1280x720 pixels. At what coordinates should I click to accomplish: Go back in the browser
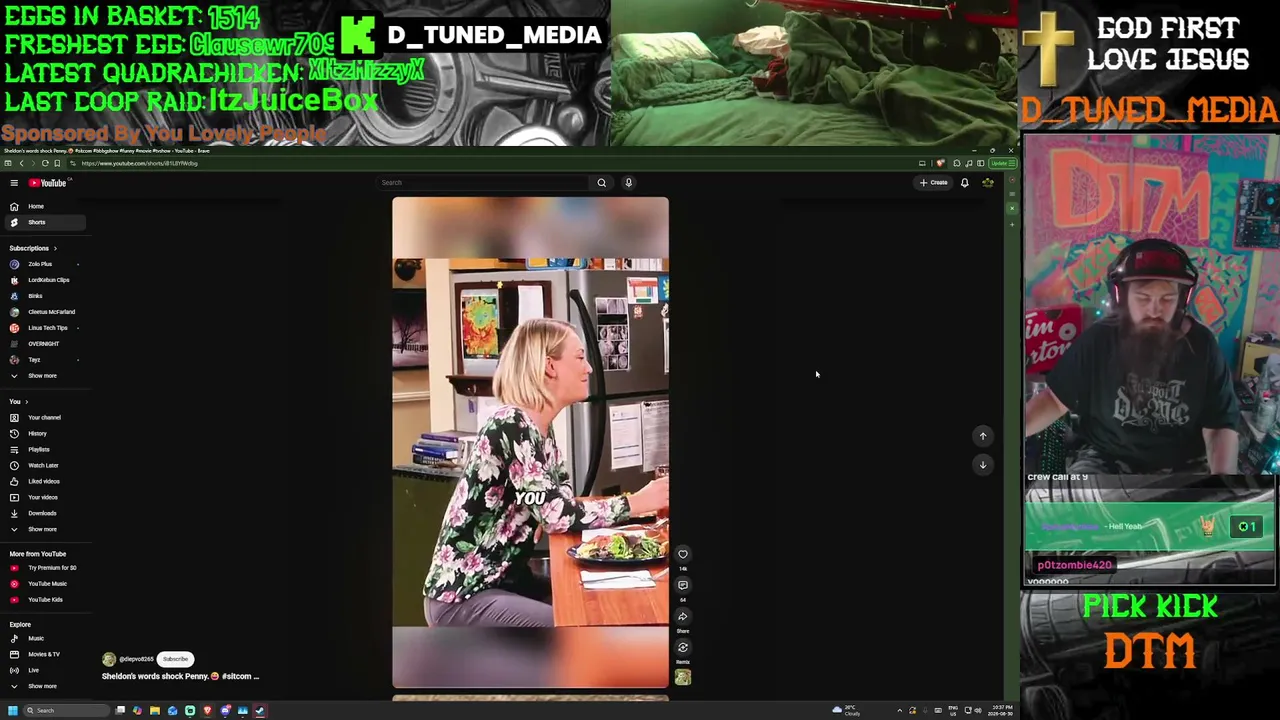21,164
